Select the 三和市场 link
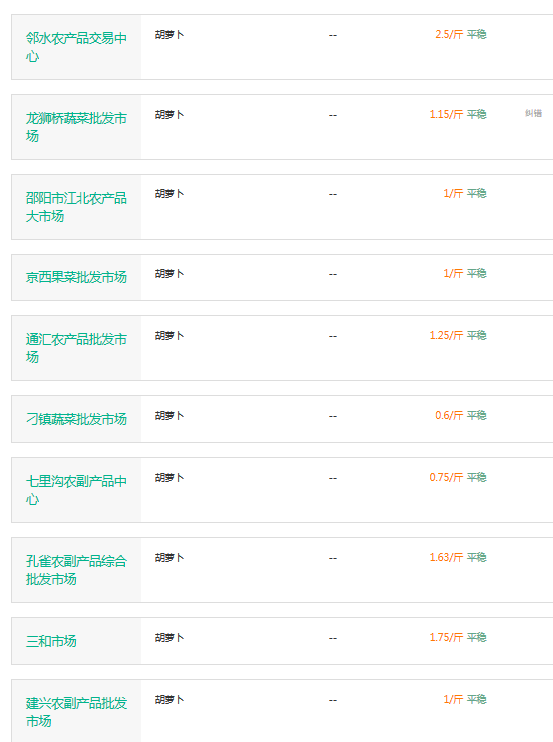The width and height of the screenshot is (553, 742). (51, 641)
